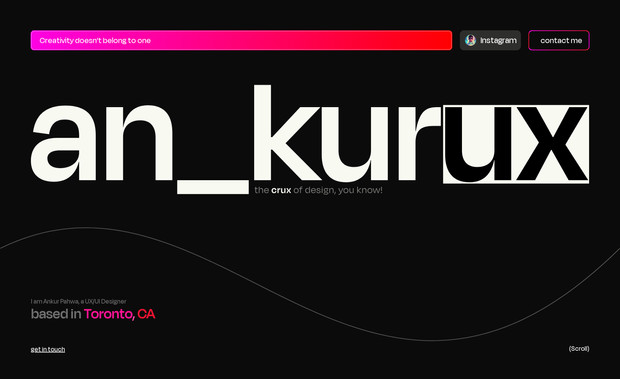The height and width of the screenshot is (379, 620).
Task: Click the (Scroll) indicator text
Action: tap(579, 349)
